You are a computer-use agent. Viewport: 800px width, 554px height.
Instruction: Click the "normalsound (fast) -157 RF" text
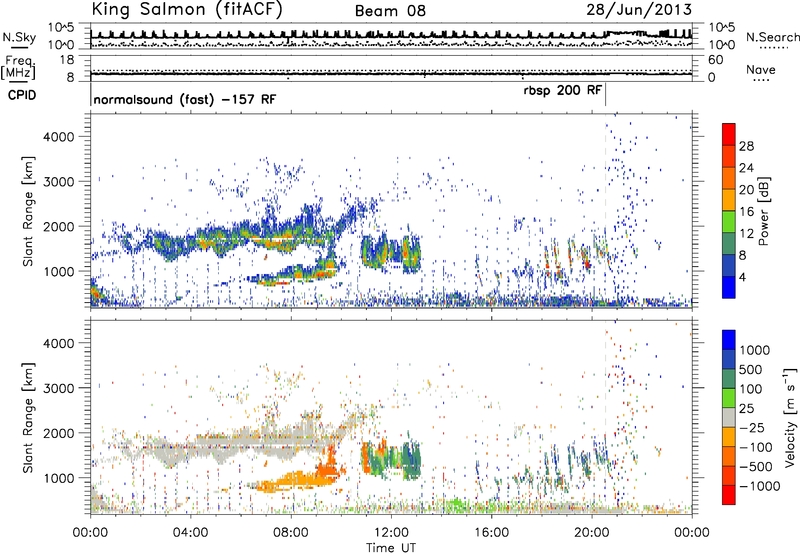pyautogui.click(x=185, y=99)
